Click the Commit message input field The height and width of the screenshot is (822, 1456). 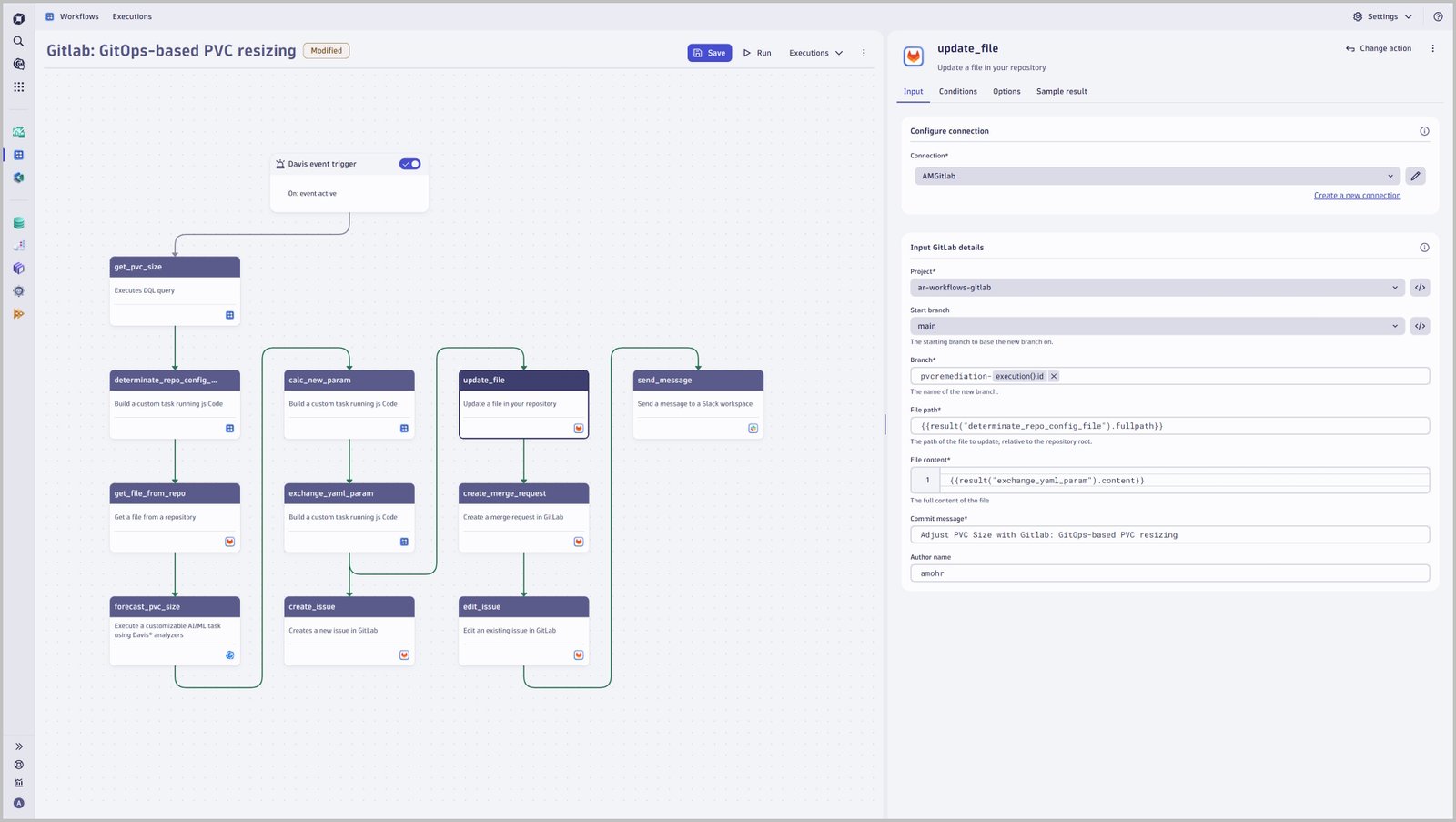[x=1169, y=535]
